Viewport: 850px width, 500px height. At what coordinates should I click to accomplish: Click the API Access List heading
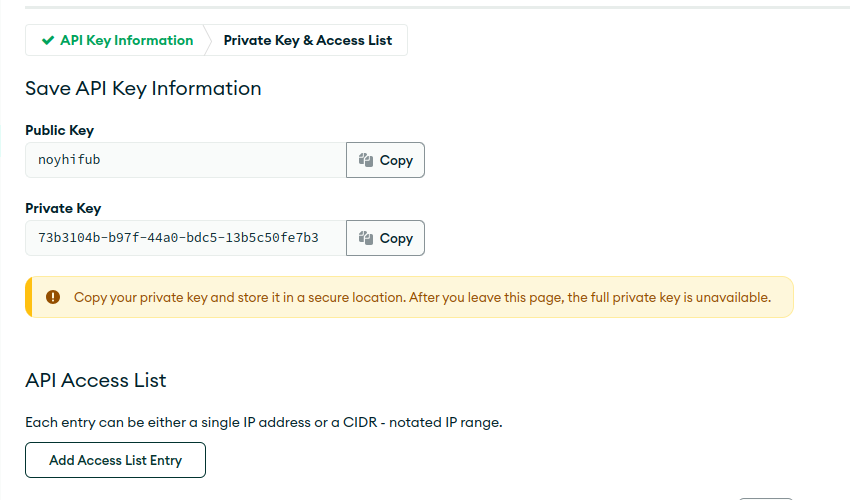(x=95, y=380)
